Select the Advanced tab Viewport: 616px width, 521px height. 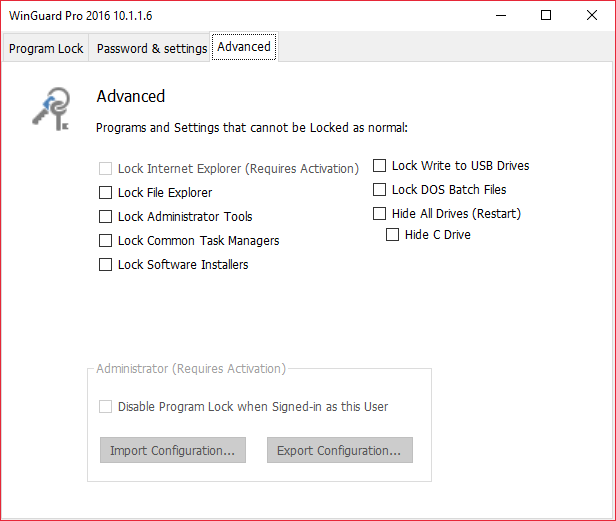(244, 47)
